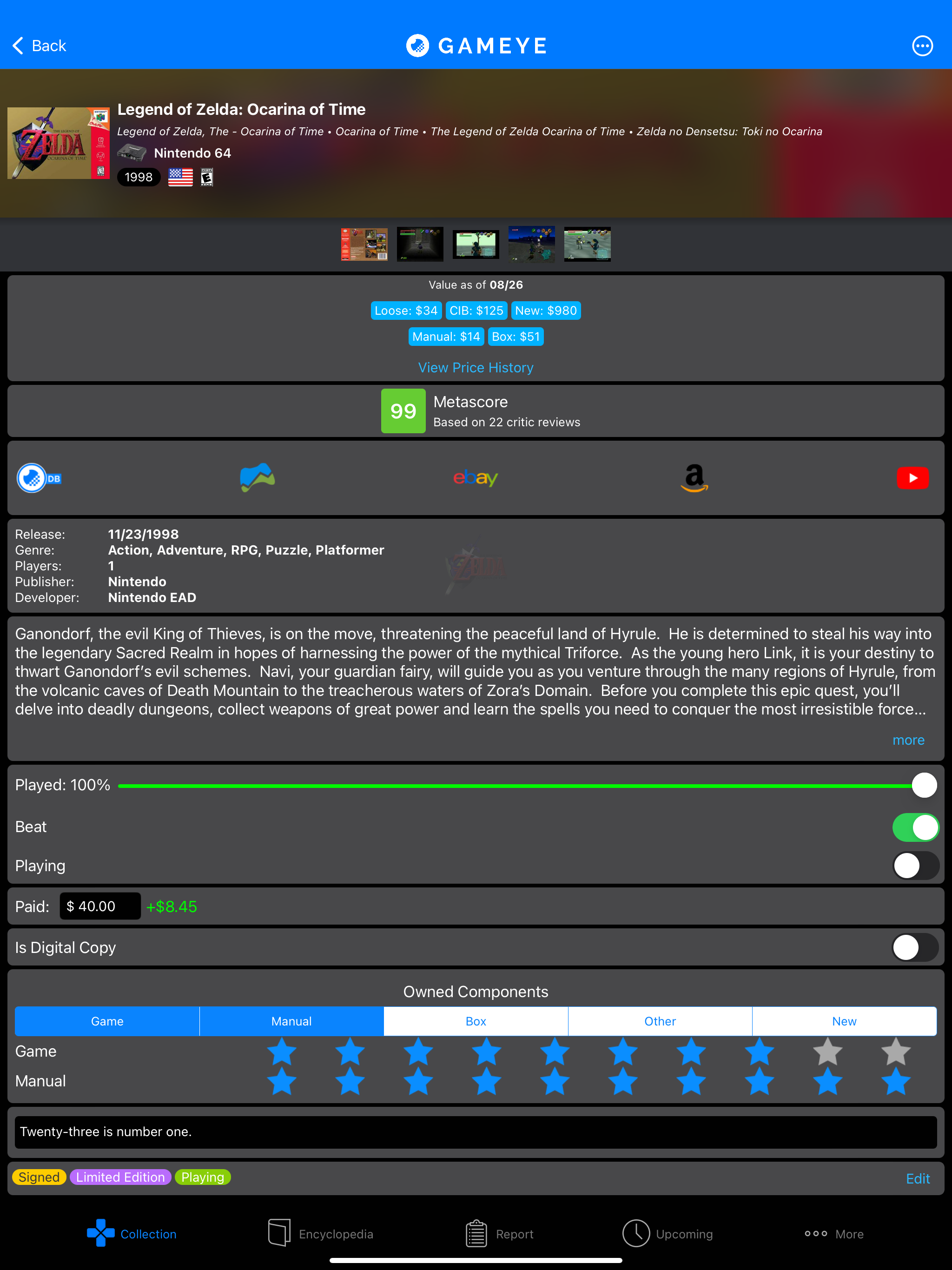Image resolution: width=952 pixels, height=1270 pixels.
Task: Adjust the Played progress slider
Action: (x=924, y=785)
